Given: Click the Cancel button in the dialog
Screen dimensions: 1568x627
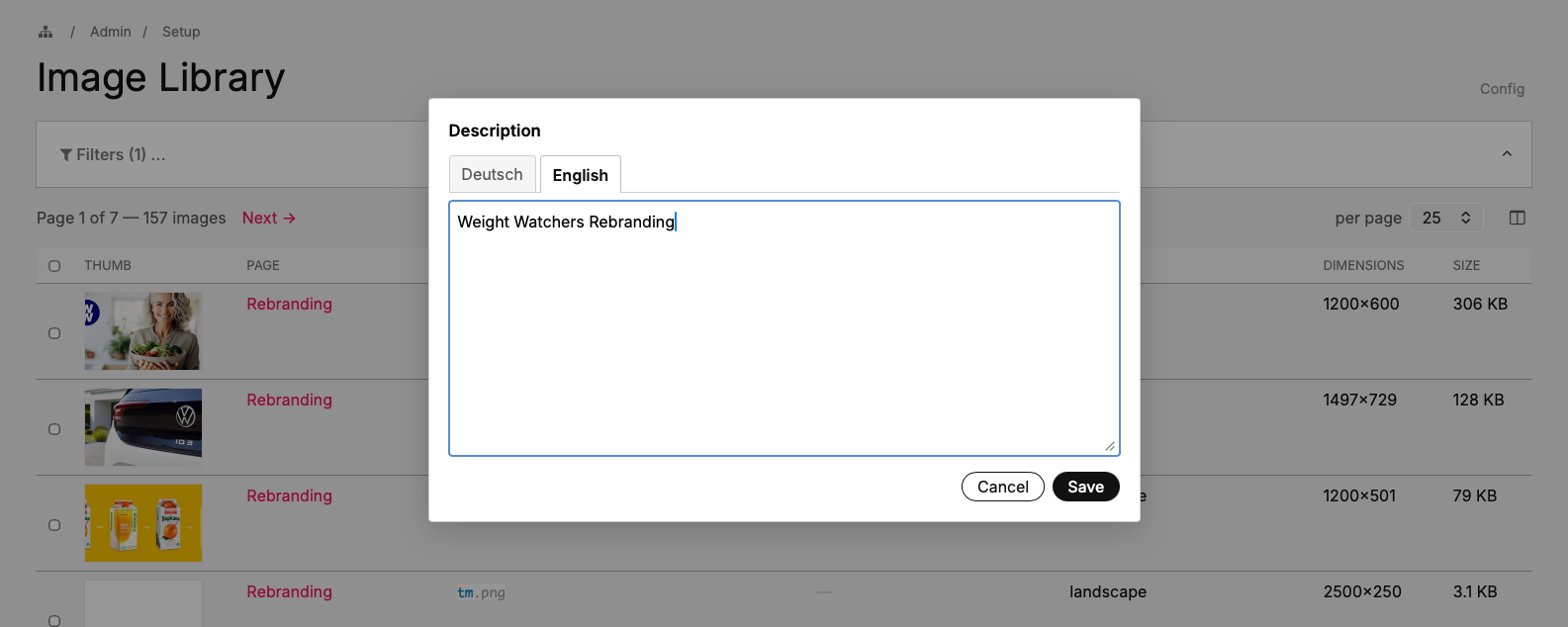Looking at the screenshot, I should pyautogui.click(x=1003, y=487).
